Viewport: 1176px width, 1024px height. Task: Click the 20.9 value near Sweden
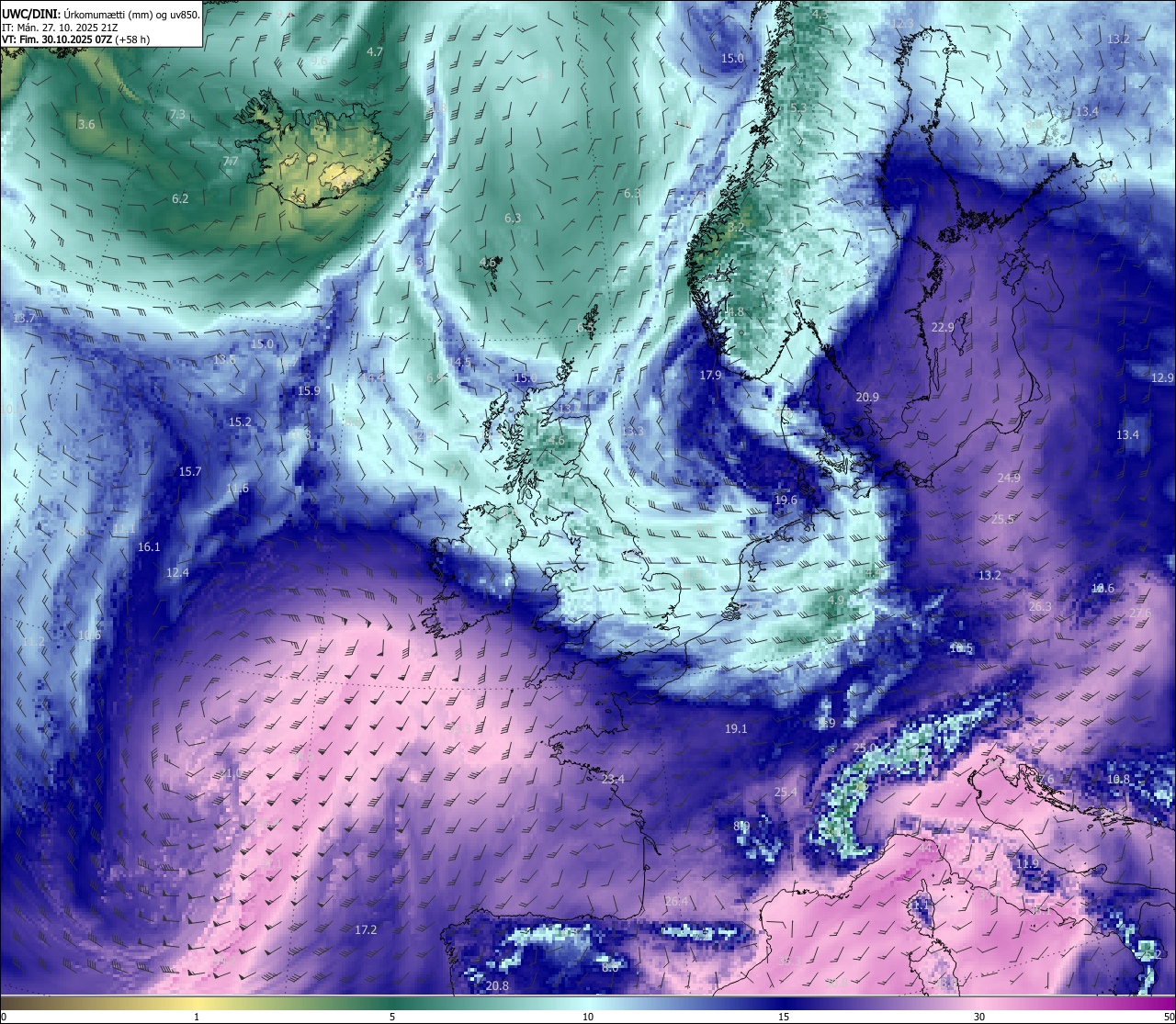point(867,398)
